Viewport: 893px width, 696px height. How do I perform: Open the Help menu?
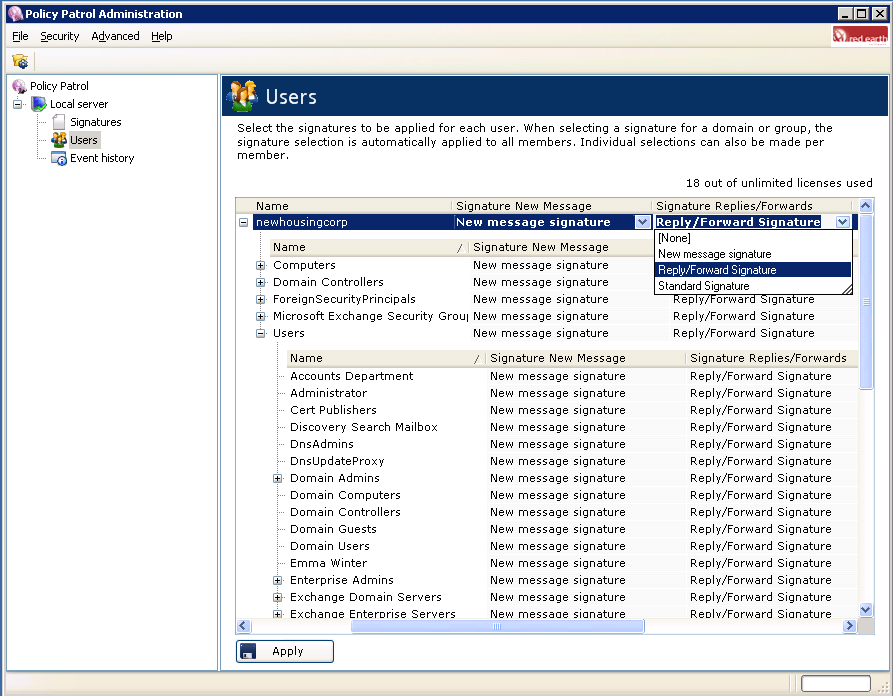click(162, 36)
